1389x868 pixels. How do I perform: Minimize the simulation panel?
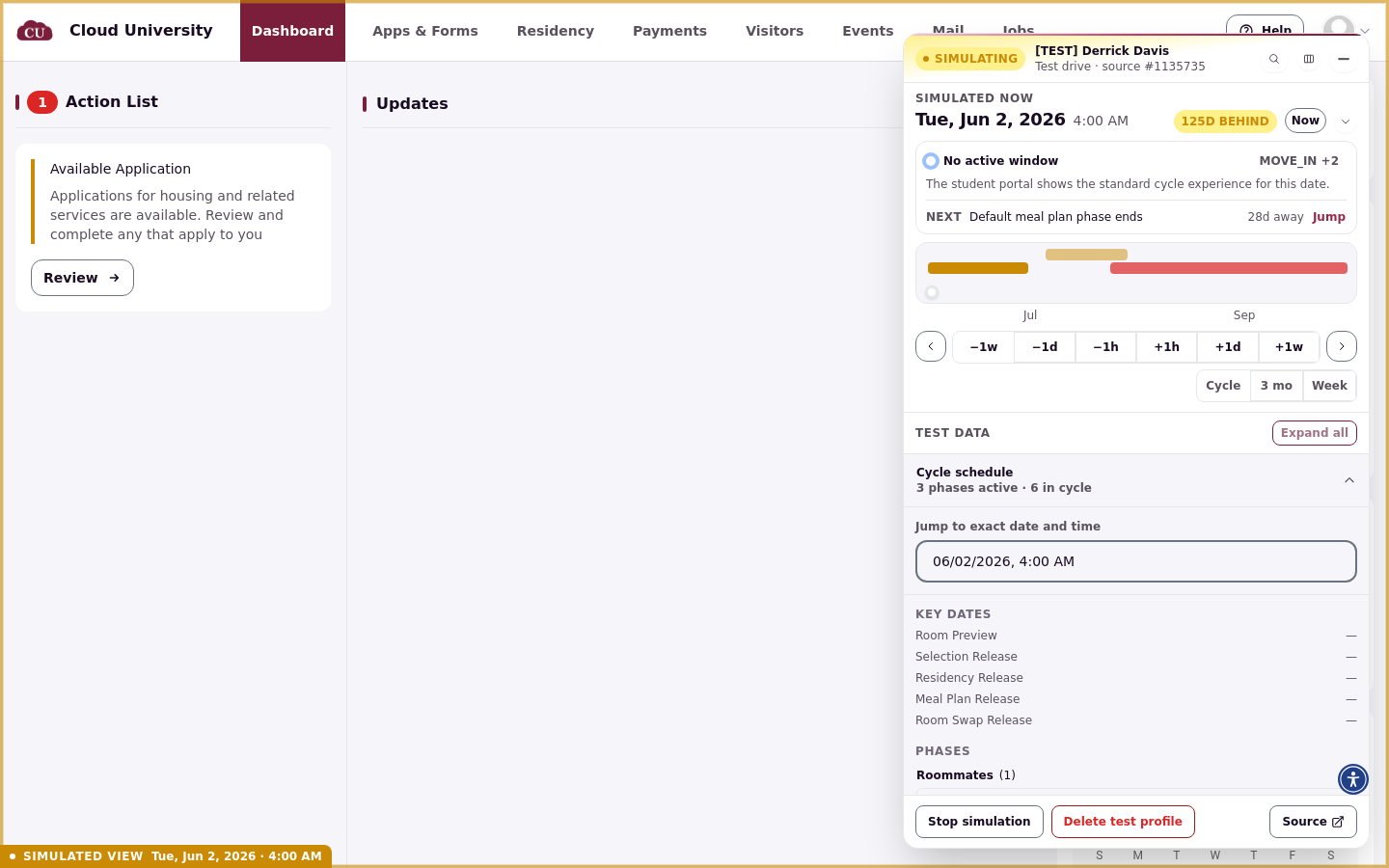[1344, 59]
